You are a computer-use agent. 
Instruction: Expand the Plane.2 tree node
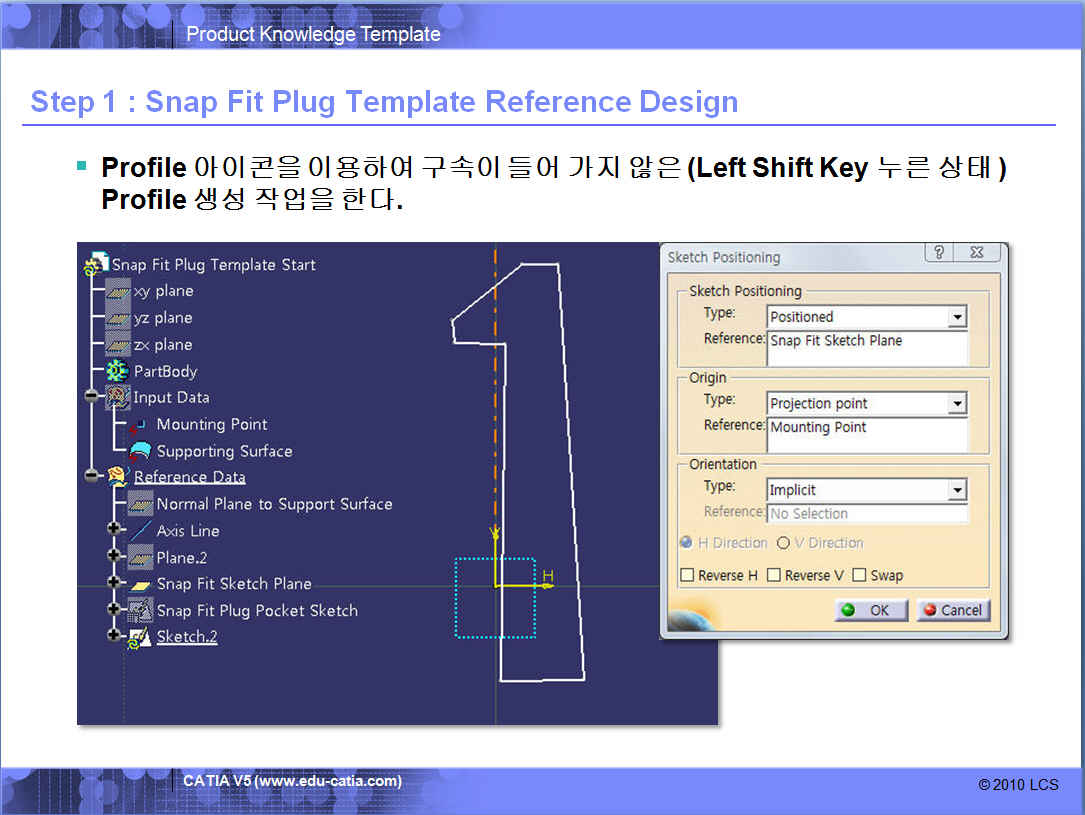(x=114, y=557)
